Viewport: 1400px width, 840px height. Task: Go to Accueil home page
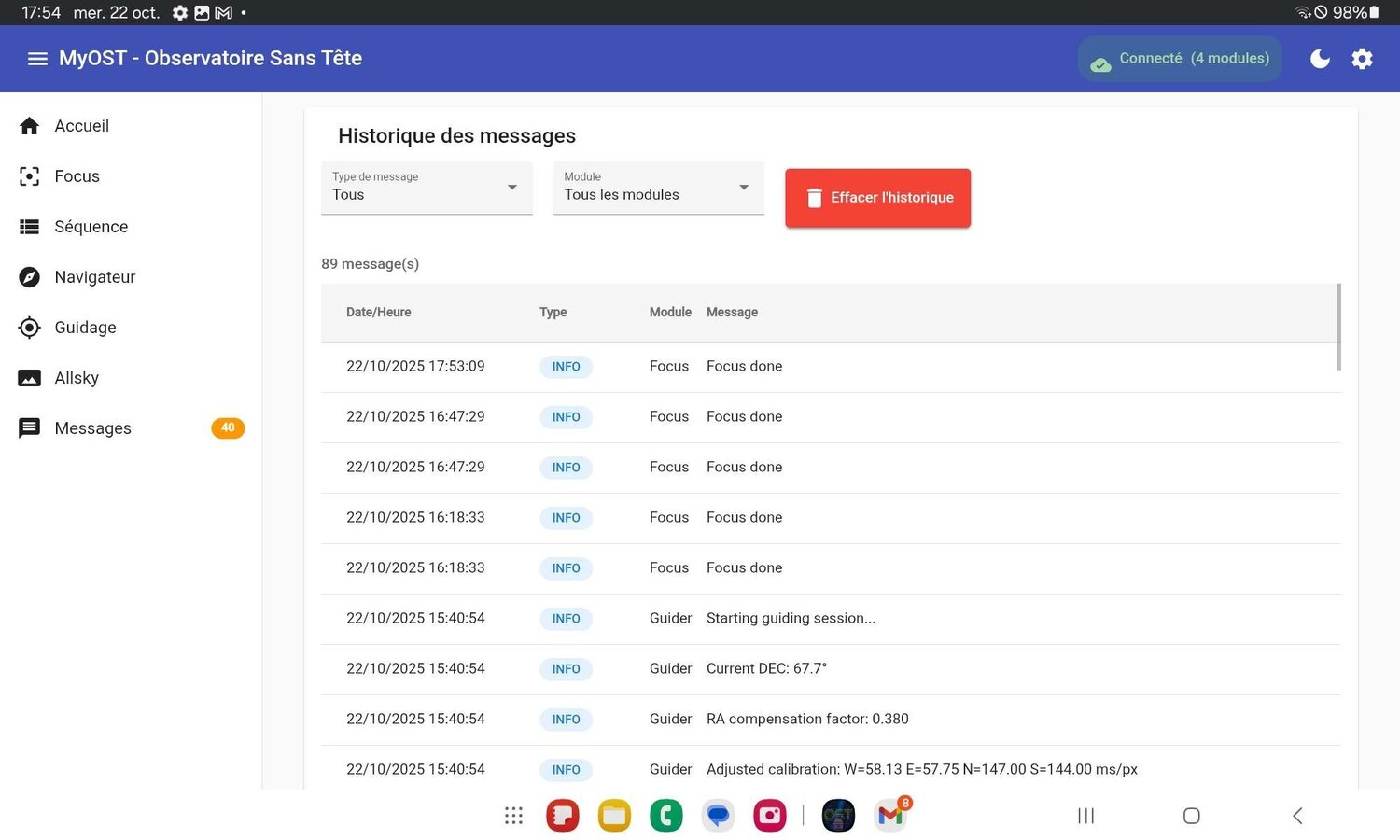click(x=81, y=125)
